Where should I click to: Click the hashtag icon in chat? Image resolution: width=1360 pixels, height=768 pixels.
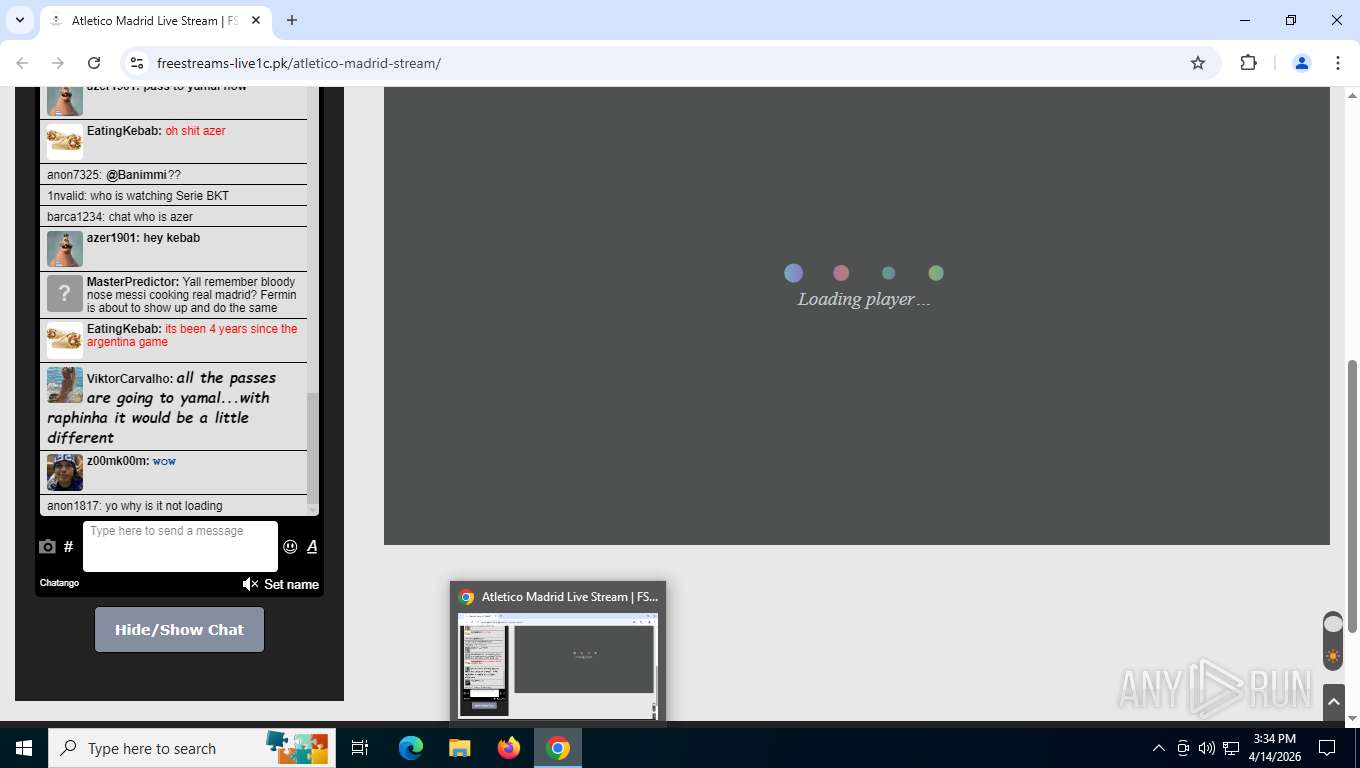click(x=68, y=547)
